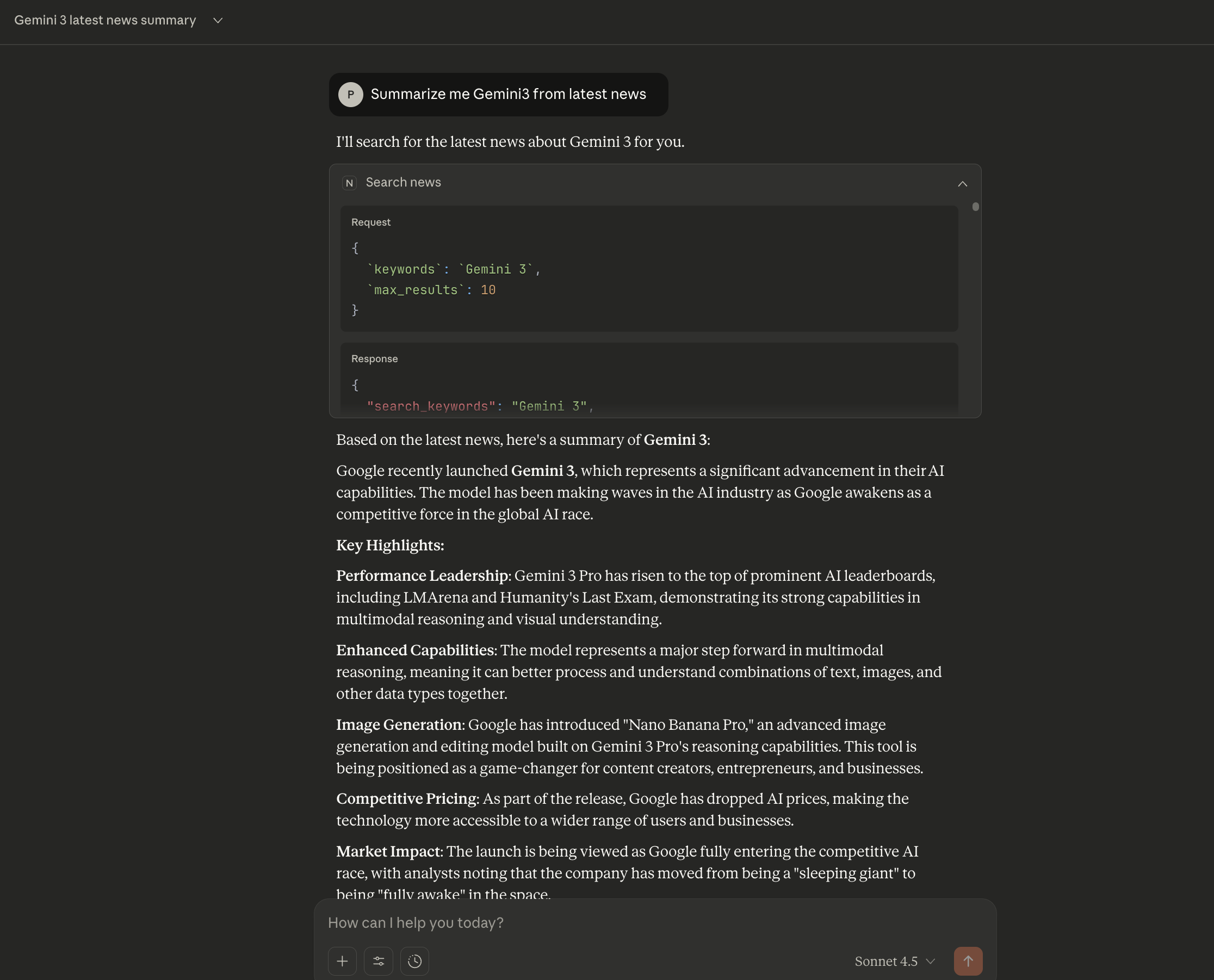Click the user avatar labeled P
The height and width of the screenshot is (980, 1214).
click(351, 94)
